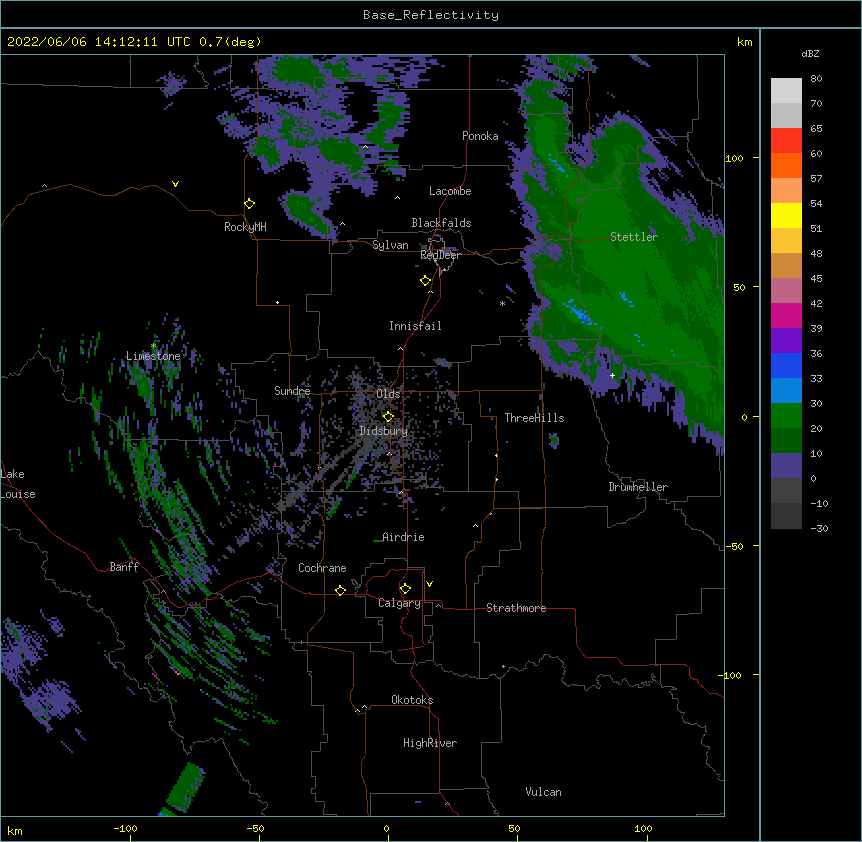
Task: Click the Blackfalds label
Action: (x=441, y=223)
